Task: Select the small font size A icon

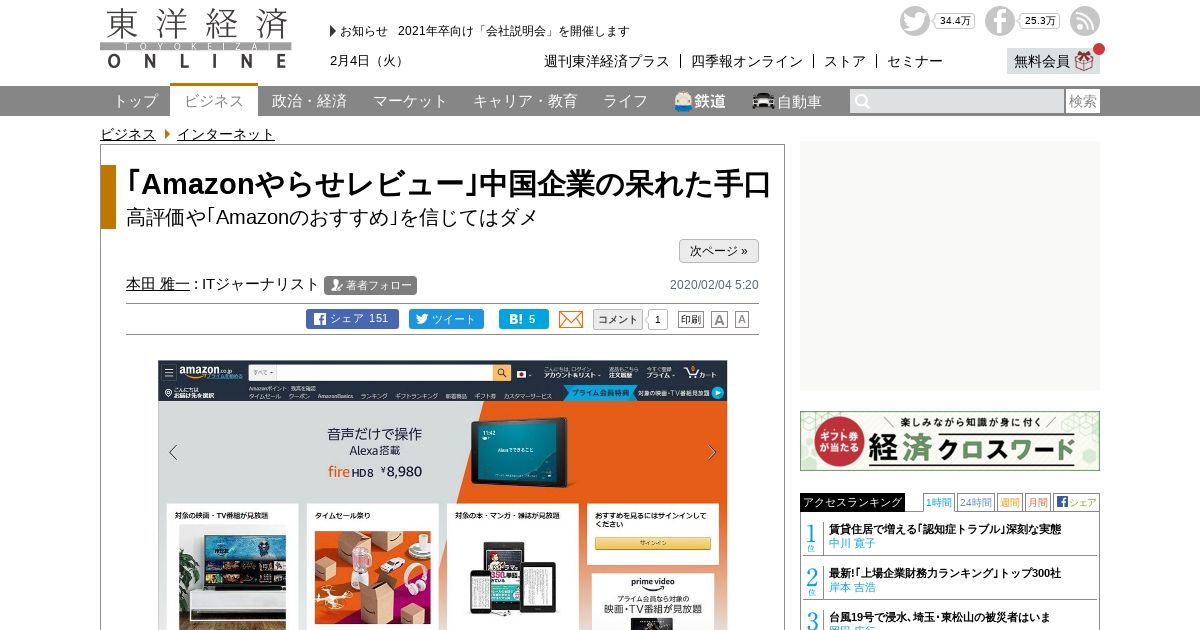Action: (x=742, y=319)
